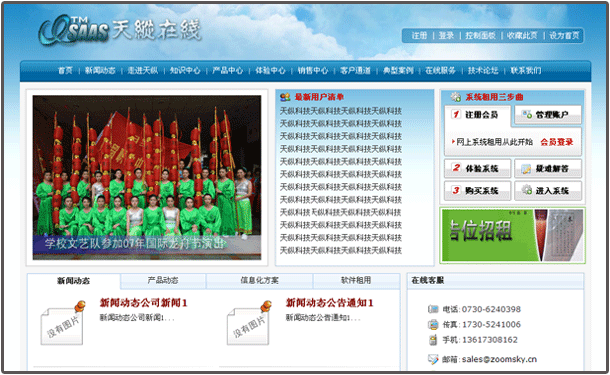The image size is (610, 375).
Task: Click the 最新用户清单 users icon
Action: coord(285,97)
